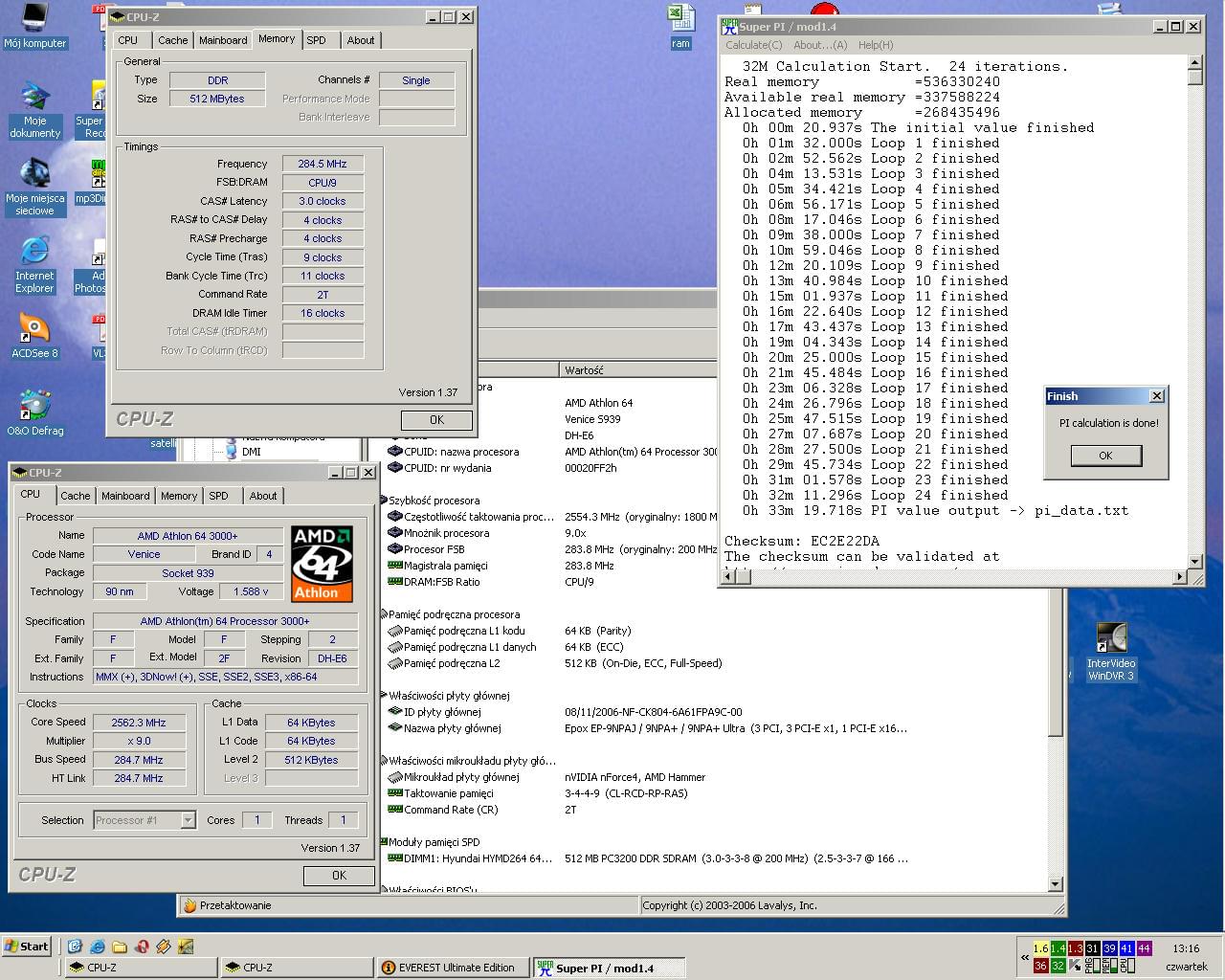The image size is (1225, 980).
Task: Open About tab in the lower CPU-Z window
Action: (263, 496)
